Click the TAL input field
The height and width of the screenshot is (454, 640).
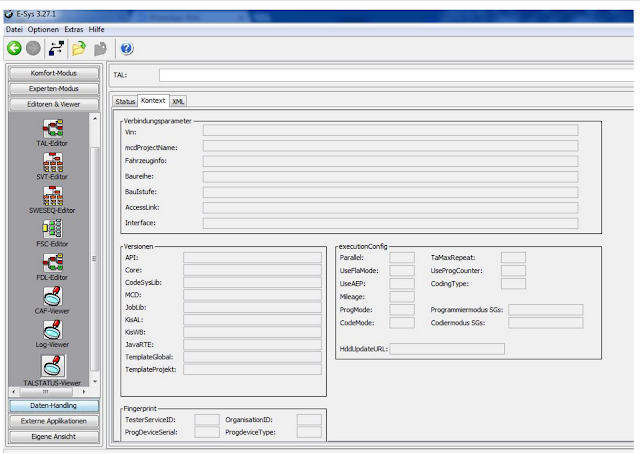396,75
